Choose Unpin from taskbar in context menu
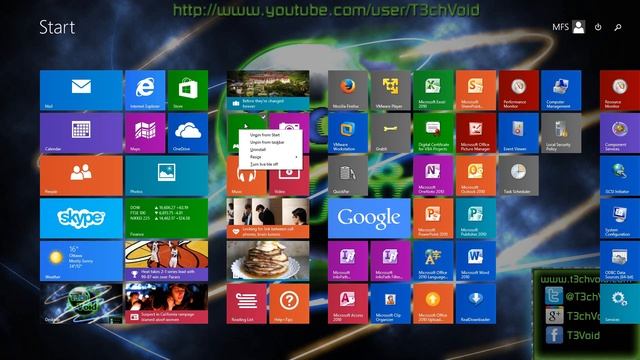The height and width of the screenshot is (360, 640). (267, 142)
